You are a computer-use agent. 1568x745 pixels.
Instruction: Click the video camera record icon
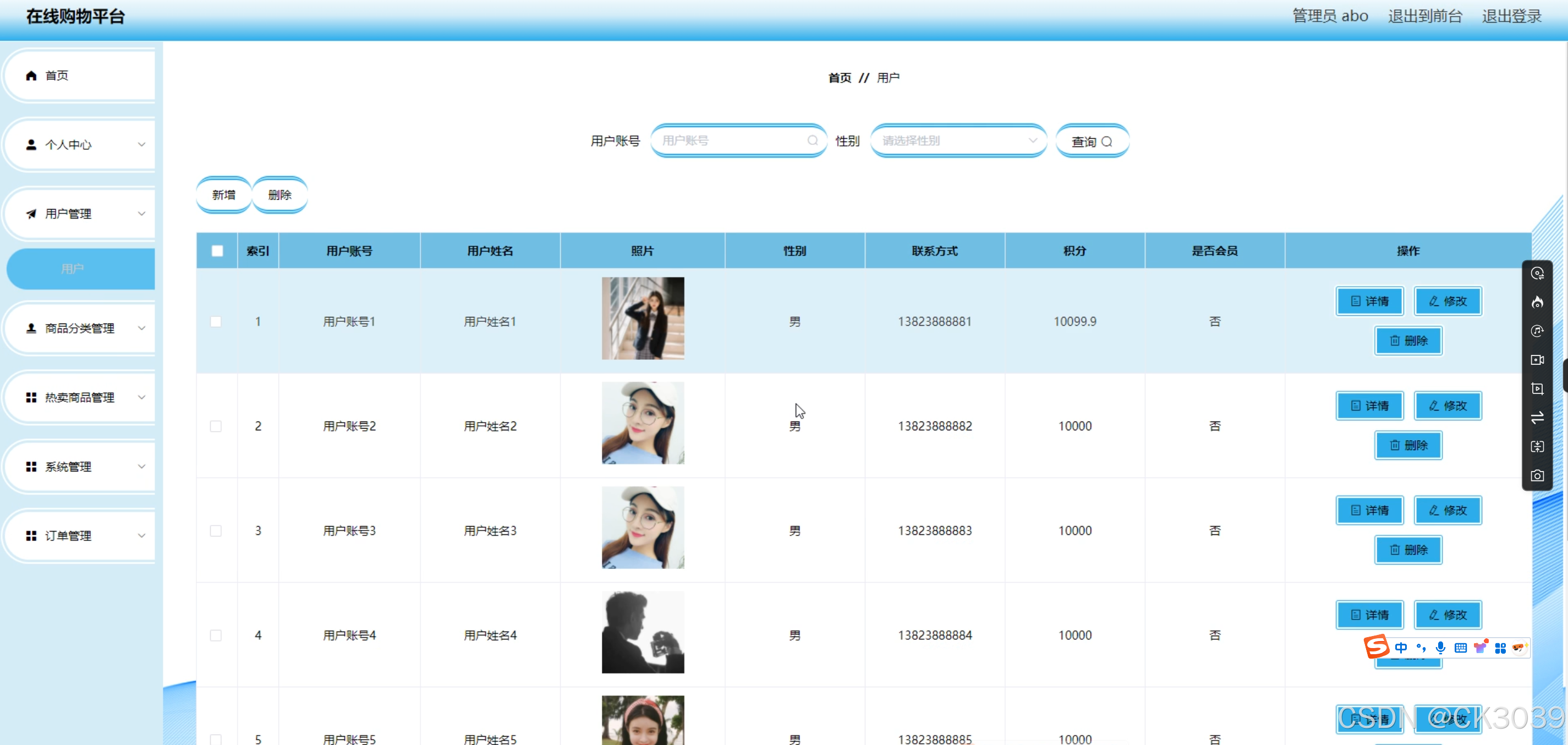click(x=1537, y=360)
